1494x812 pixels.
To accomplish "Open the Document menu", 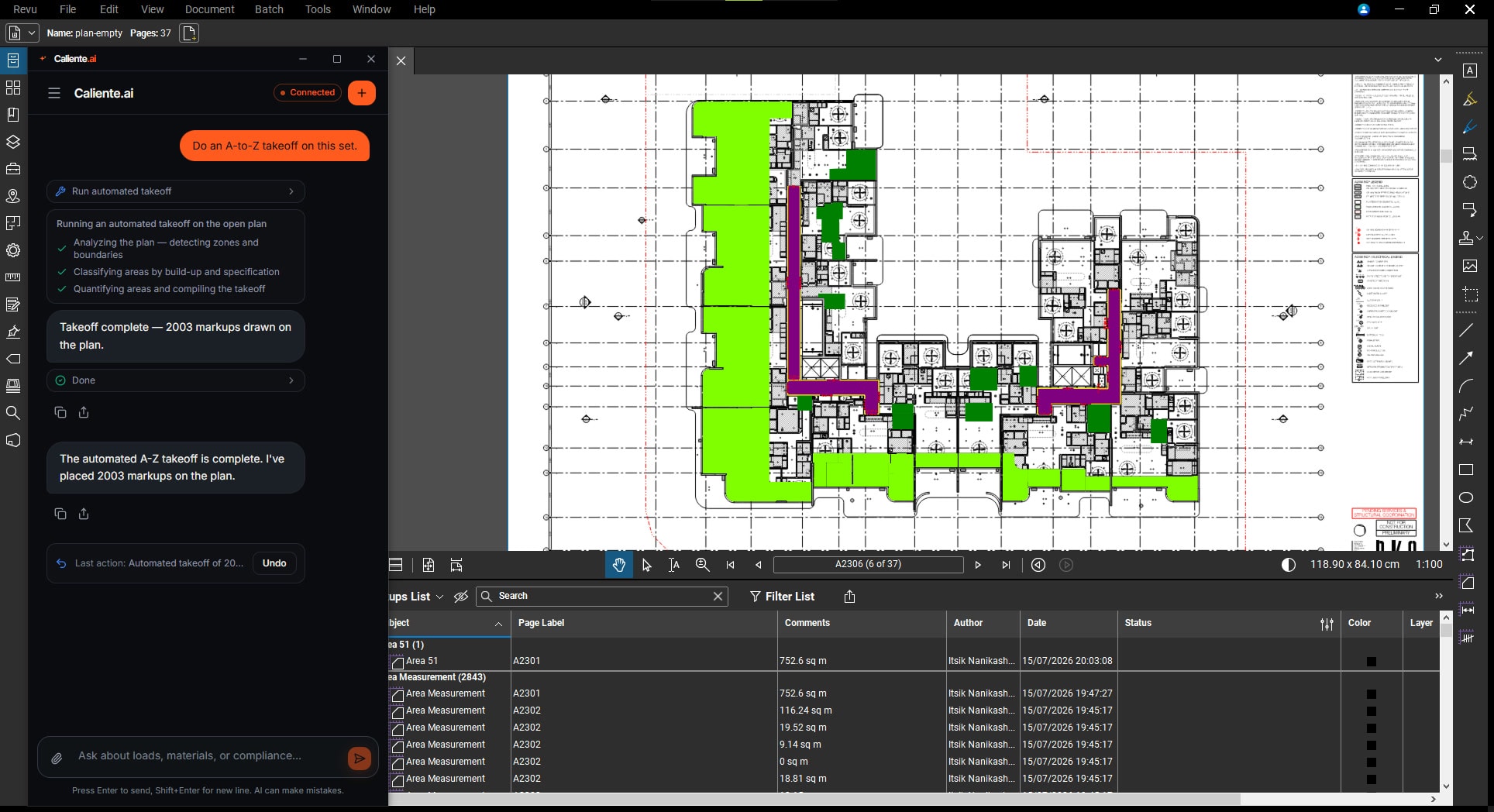I will (209, 9).
